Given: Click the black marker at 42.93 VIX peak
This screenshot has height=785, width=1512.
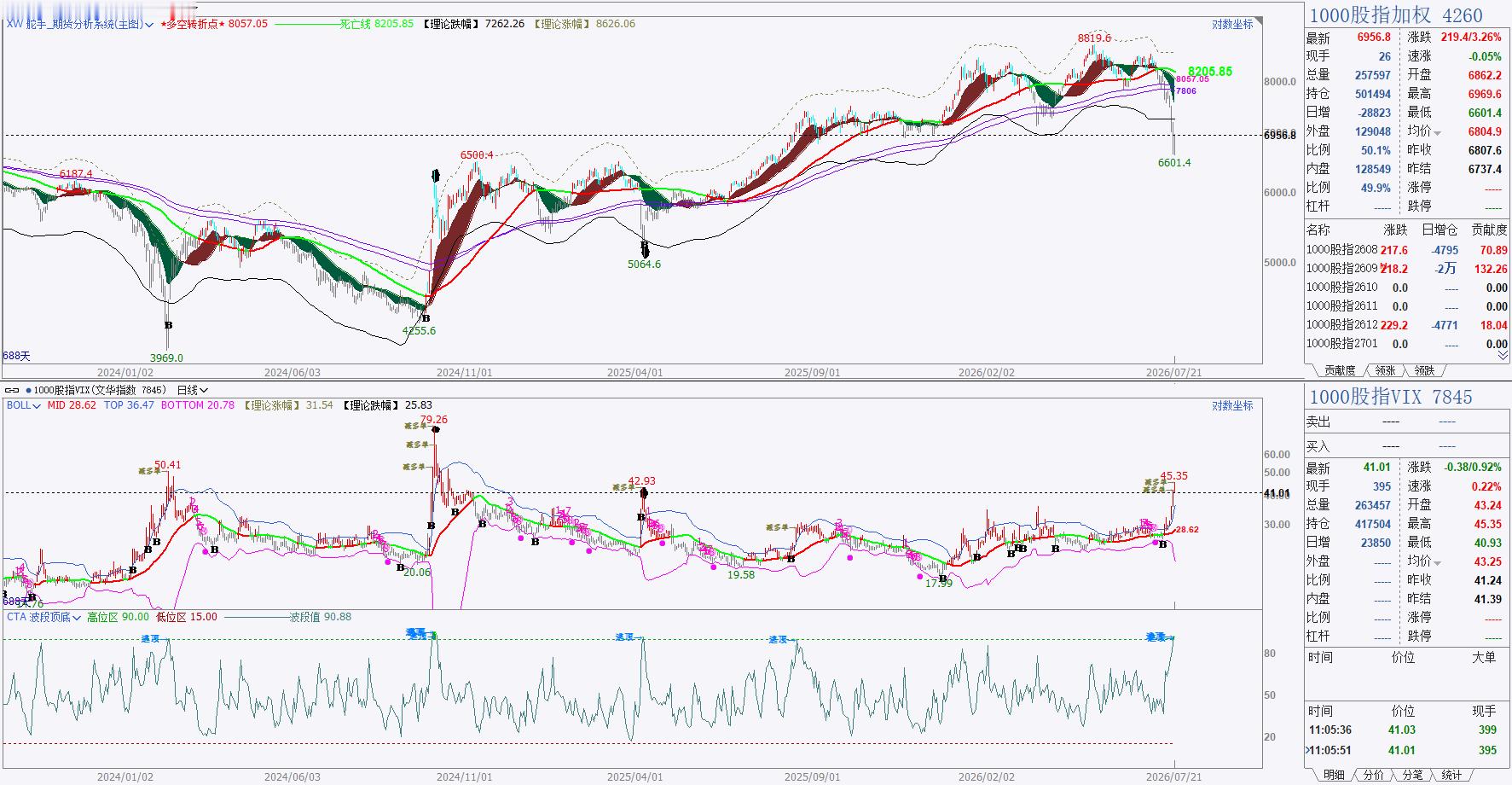Looking at the screenshot, I should (x=644, y=493).
